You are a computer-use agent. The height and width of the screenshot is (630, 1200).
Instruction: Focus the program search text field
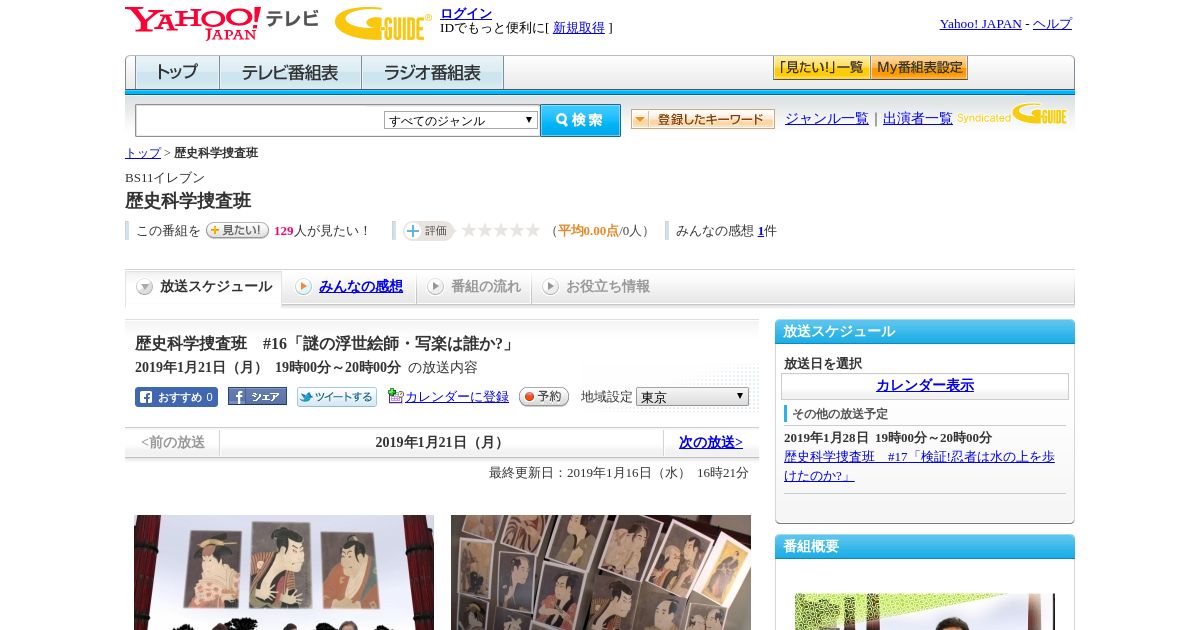[x=260, y=121]
